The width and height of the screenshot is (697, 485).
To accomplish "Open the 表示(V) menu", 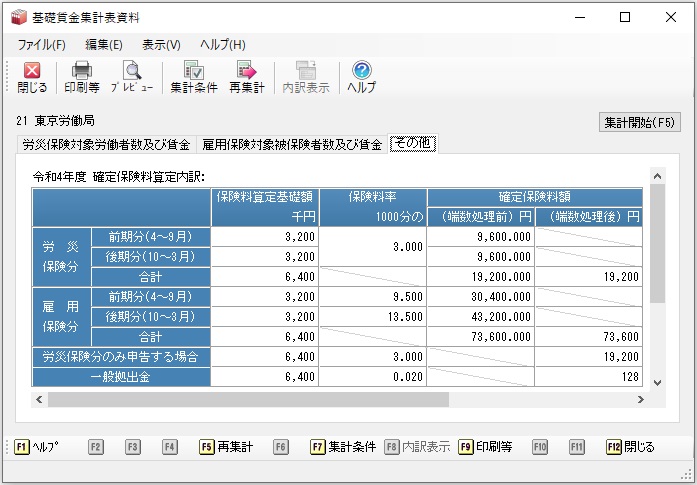I will [161, 45].
